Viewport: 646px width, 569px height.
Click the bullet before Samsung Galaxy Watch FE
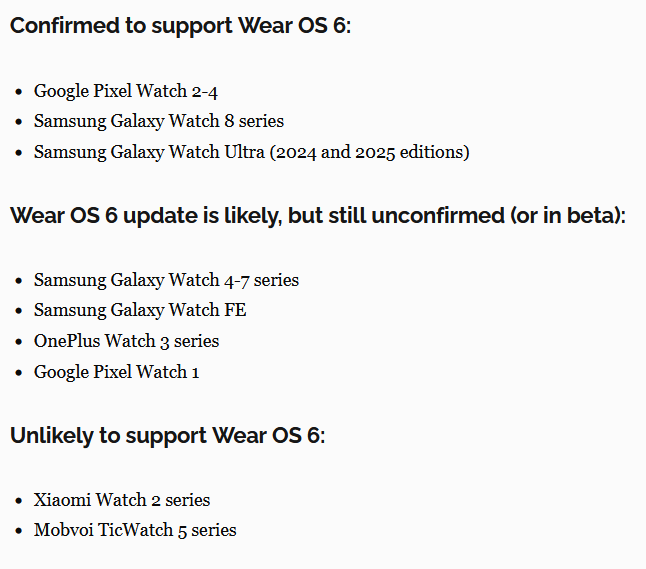tap(19, 311)
